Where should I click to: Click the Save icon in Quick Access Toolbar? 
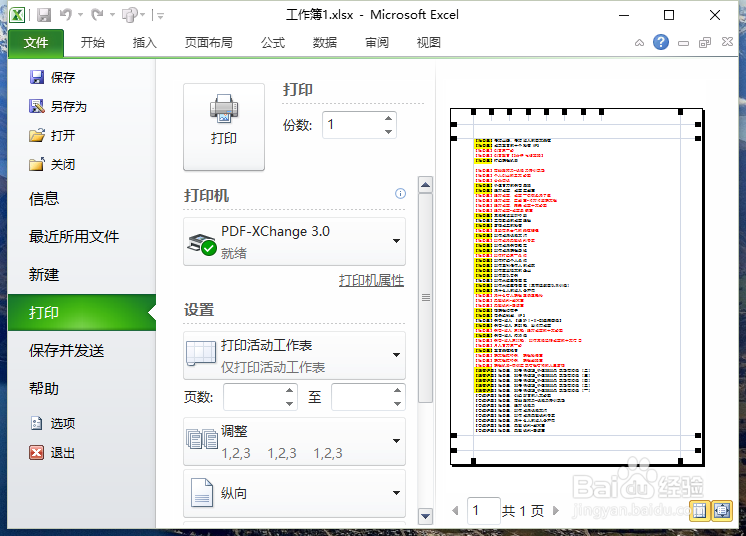tap(44, 15)
